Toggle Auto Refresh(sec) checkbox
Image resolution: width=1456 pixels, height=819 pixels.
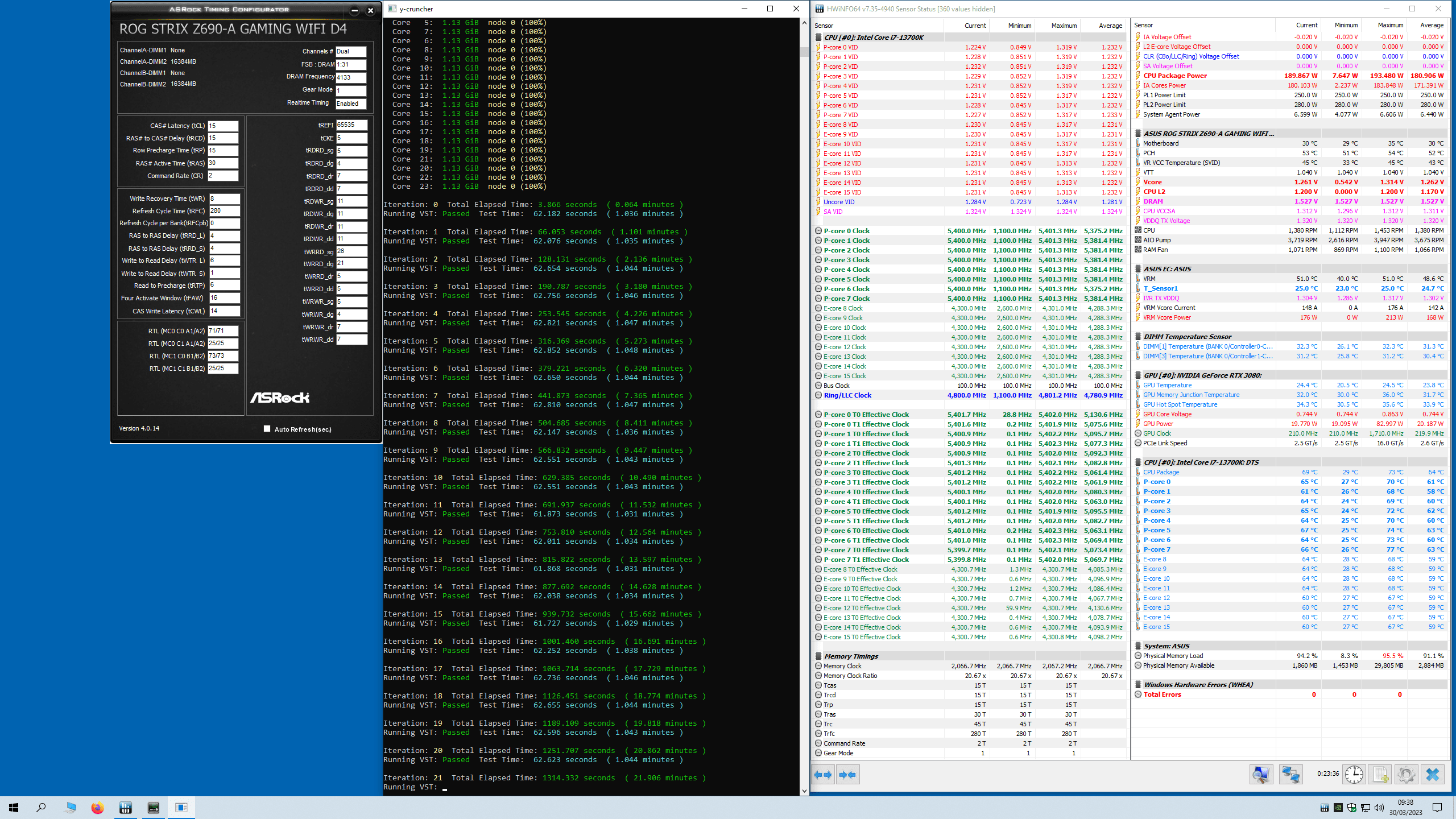click(267, 429)
